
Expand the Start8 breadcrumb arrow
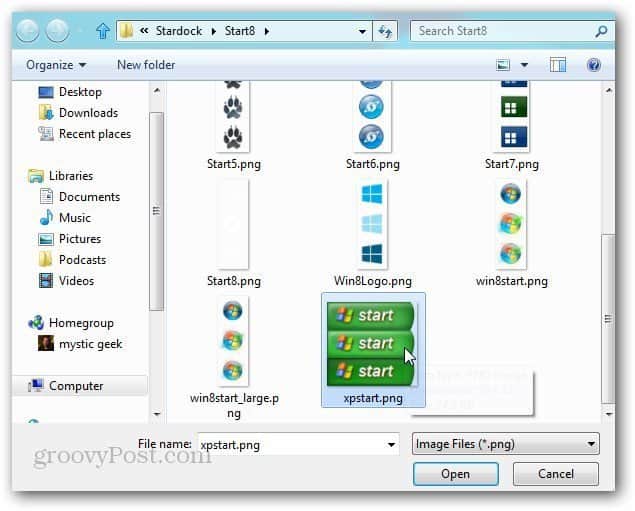(x=266, y=31)
